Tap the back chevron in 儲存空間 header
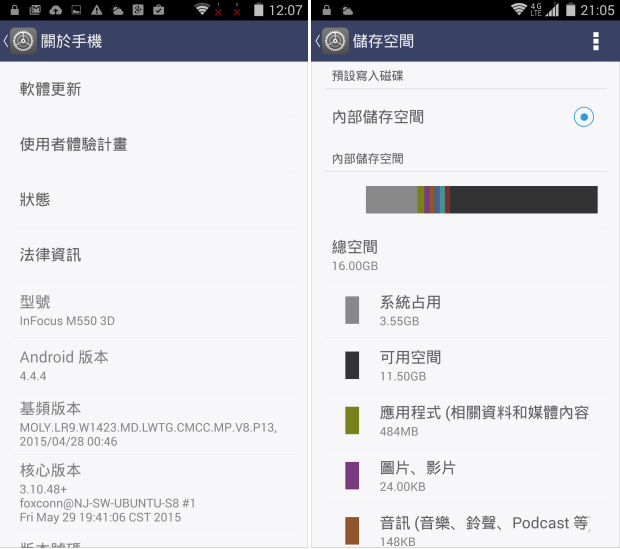Viewport: 620px width, 549px height. pos(318,41)
